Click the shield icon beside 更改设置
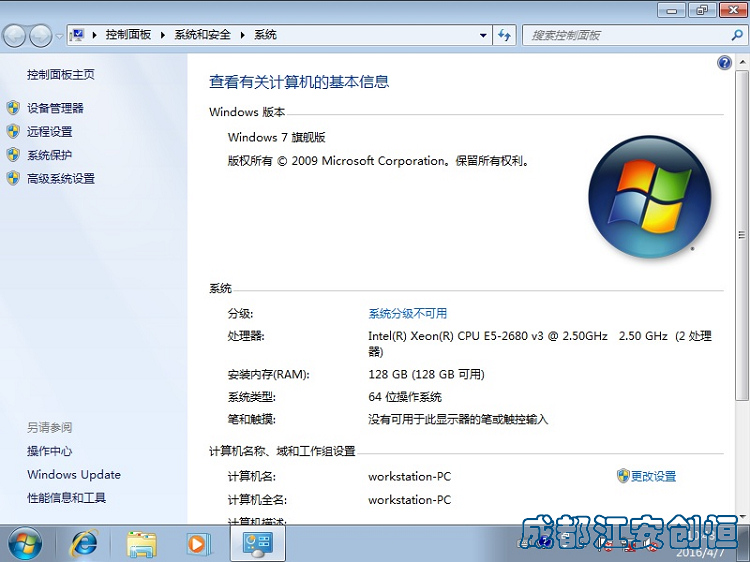Image resolution: width=750 pixels, height=562 pixels. (x=623, y=476)
